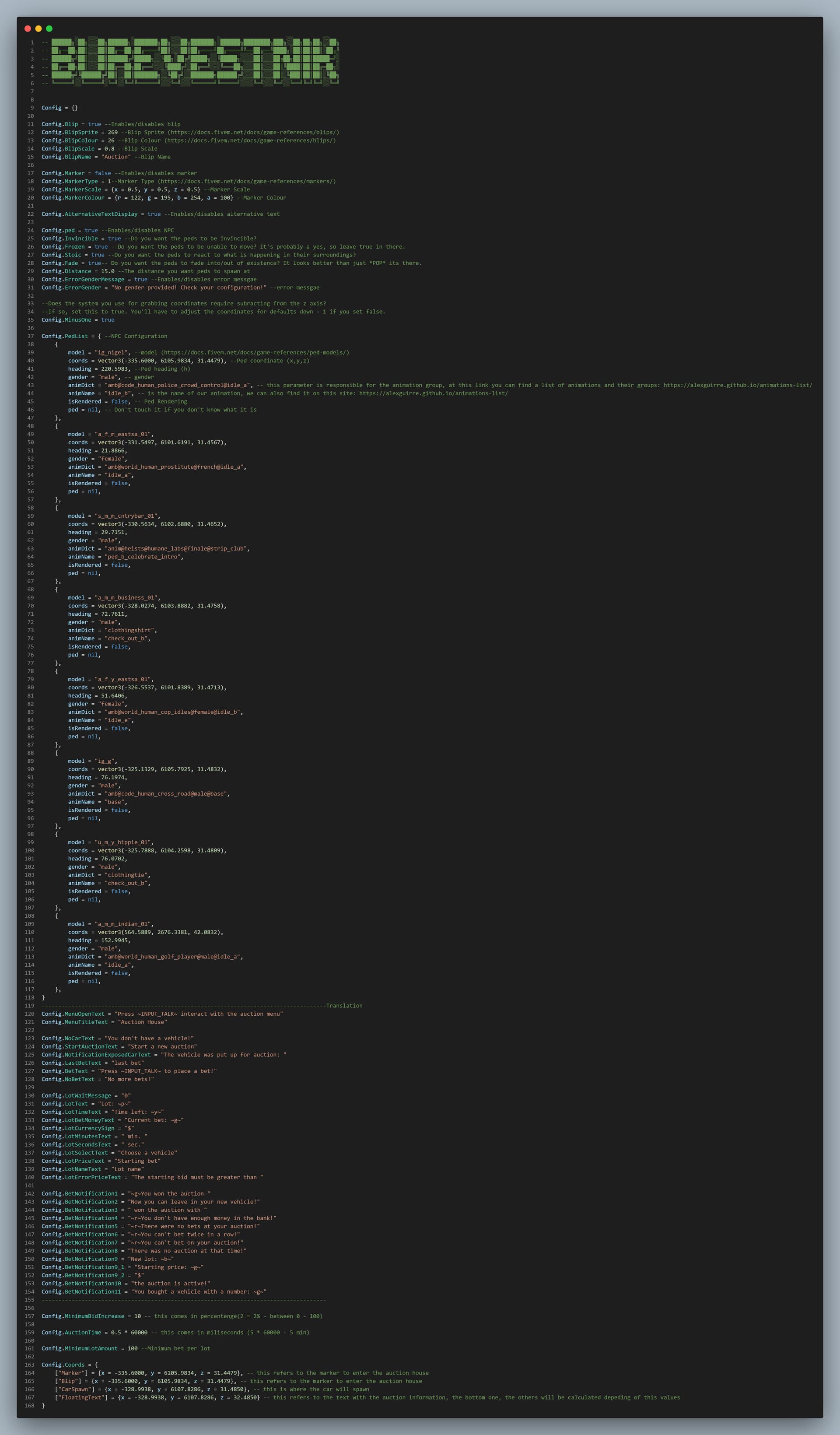Click the "Config.Stoic" identifier

pos(61,255)
